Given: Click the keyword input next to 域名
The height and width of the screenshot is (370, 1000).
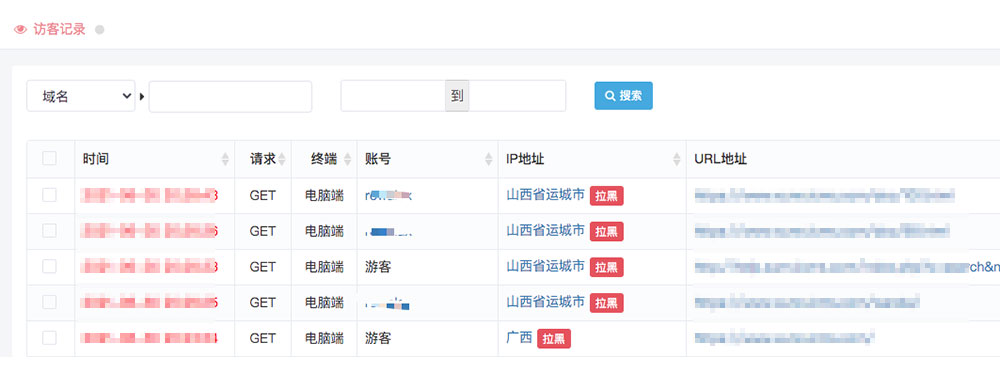Looking at the screenshot, I should (x=230, y=96).
